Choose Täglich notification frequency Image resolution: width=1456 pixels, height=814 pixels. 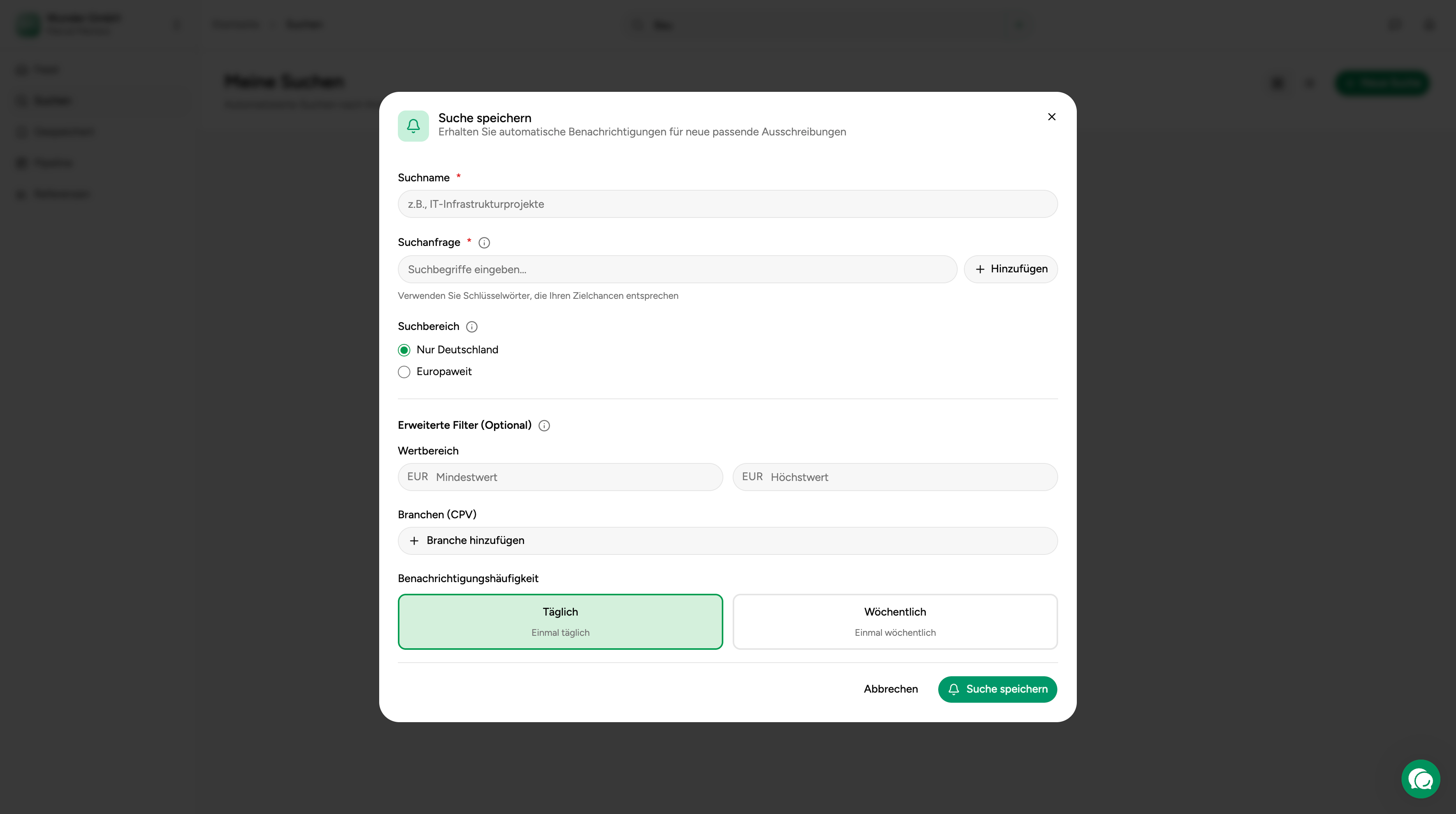pos(560,621)
